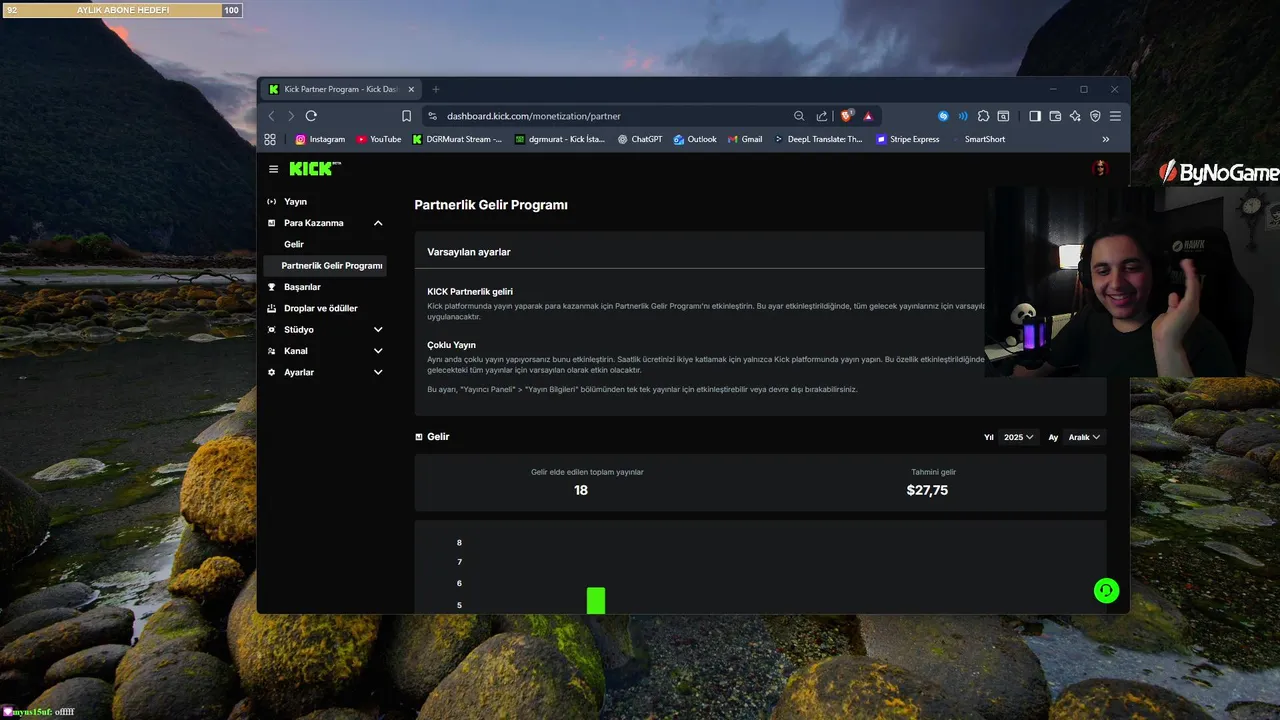Click the total streams count 18
Screen dimensions: 1280x720
point(581,490)
